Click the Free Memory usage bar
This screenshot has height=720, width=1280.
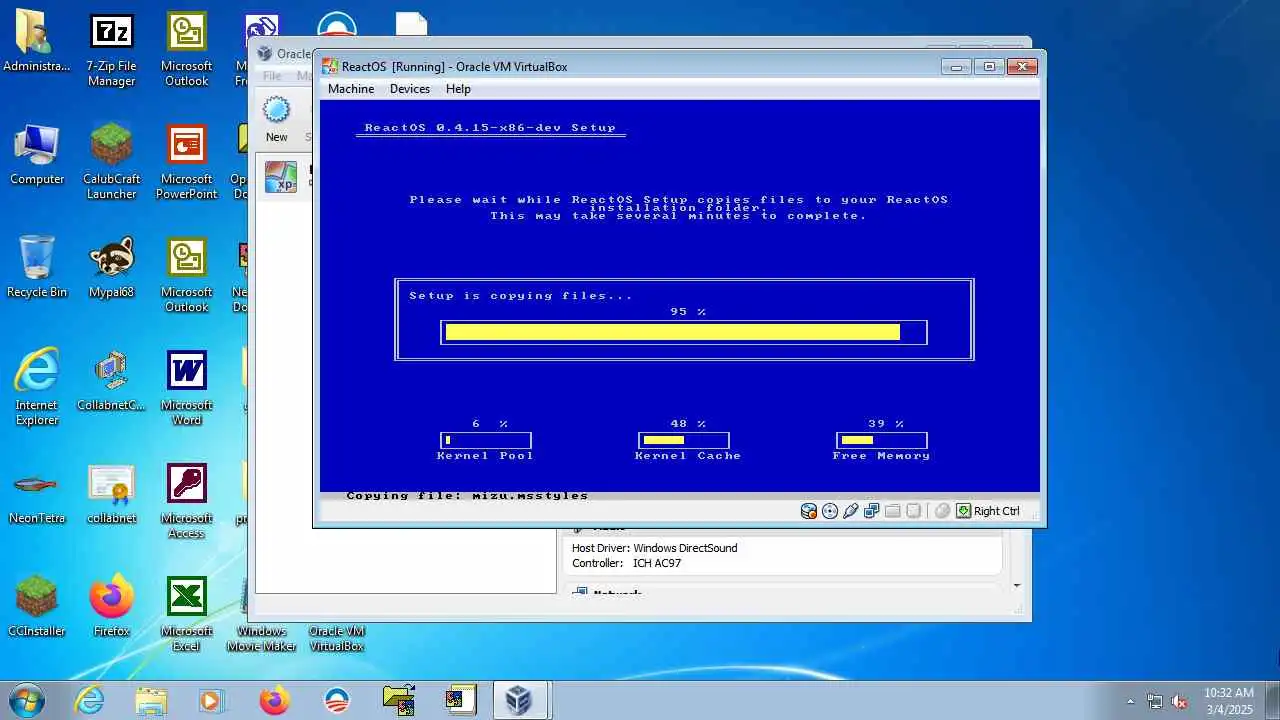point(882,440)
